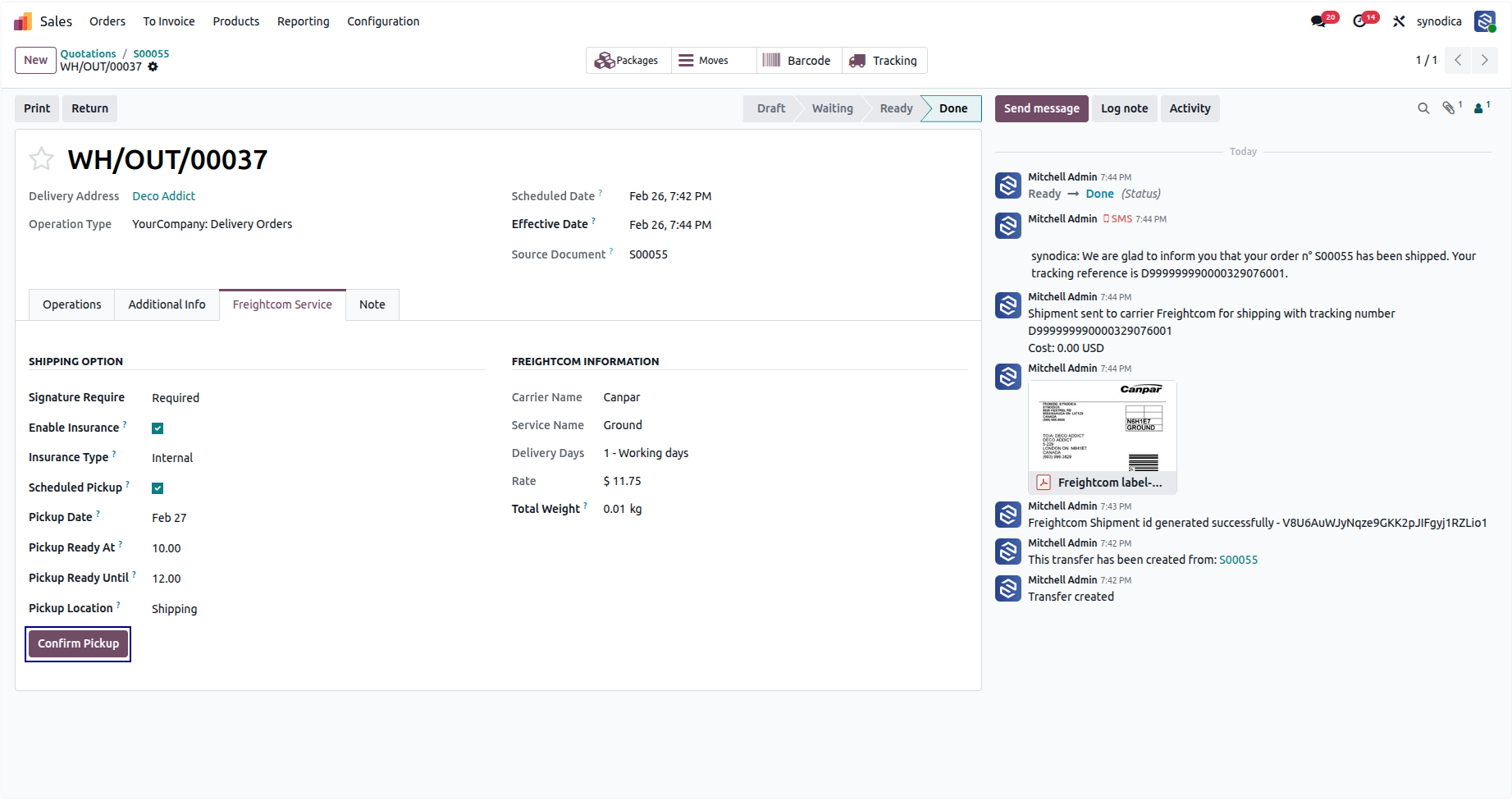Open the Tracking truck button
Image resolution: width=1512 pixels, height=801 pixels.
(884, 61)
